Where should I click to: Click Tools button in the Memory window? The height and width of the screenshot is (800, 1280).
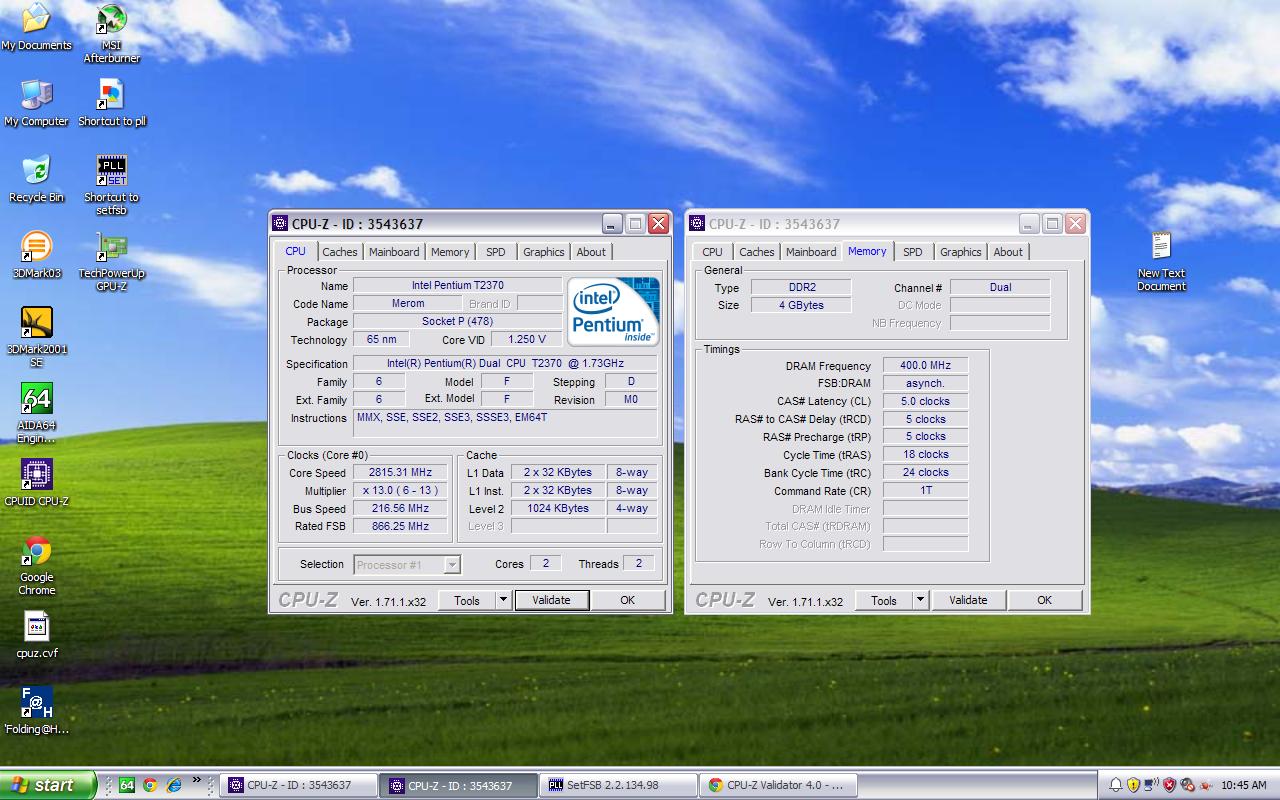tap(884, 600)
